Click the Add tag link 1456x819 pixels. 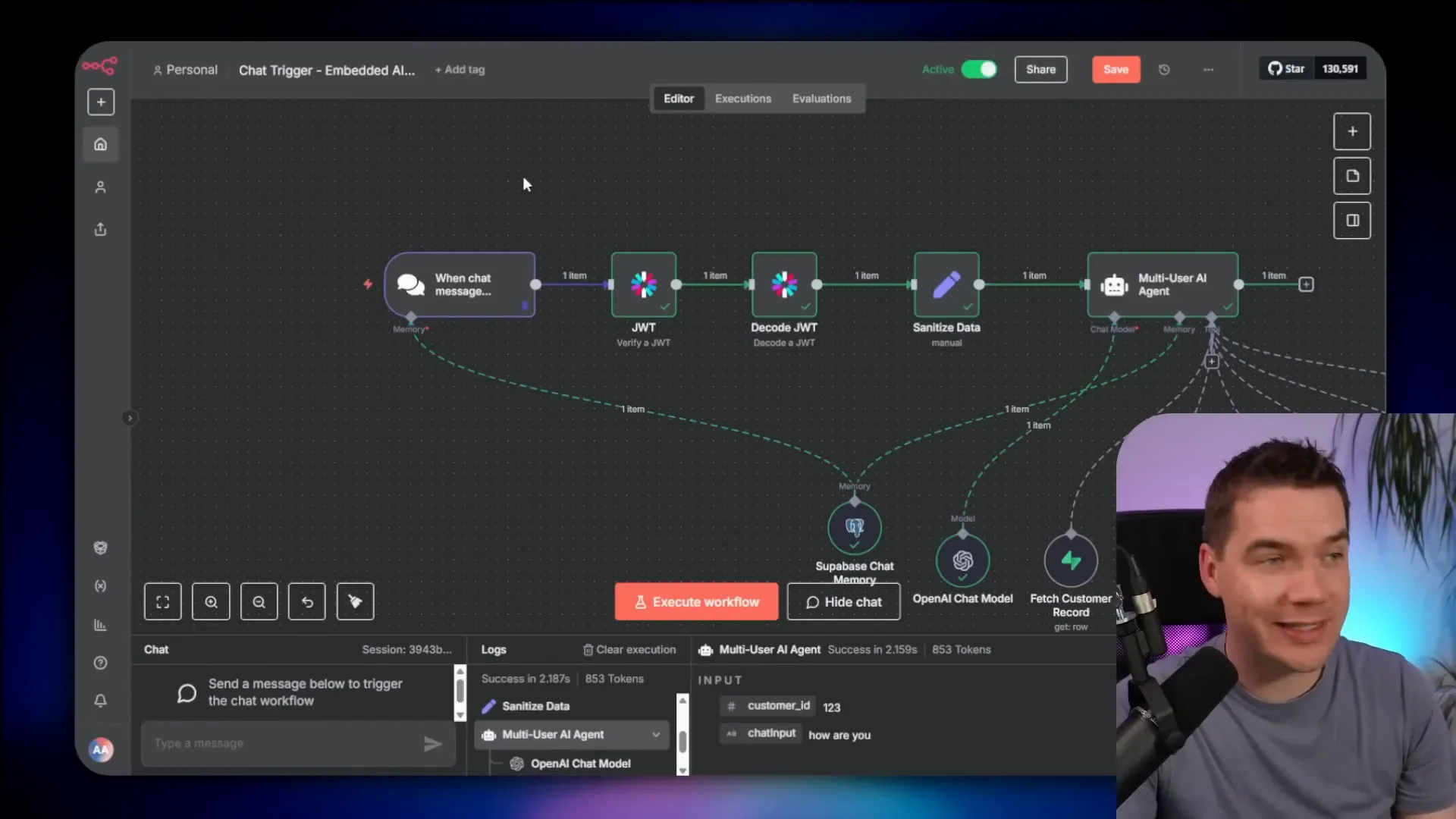pyautogui.click(x=460, y=70)
